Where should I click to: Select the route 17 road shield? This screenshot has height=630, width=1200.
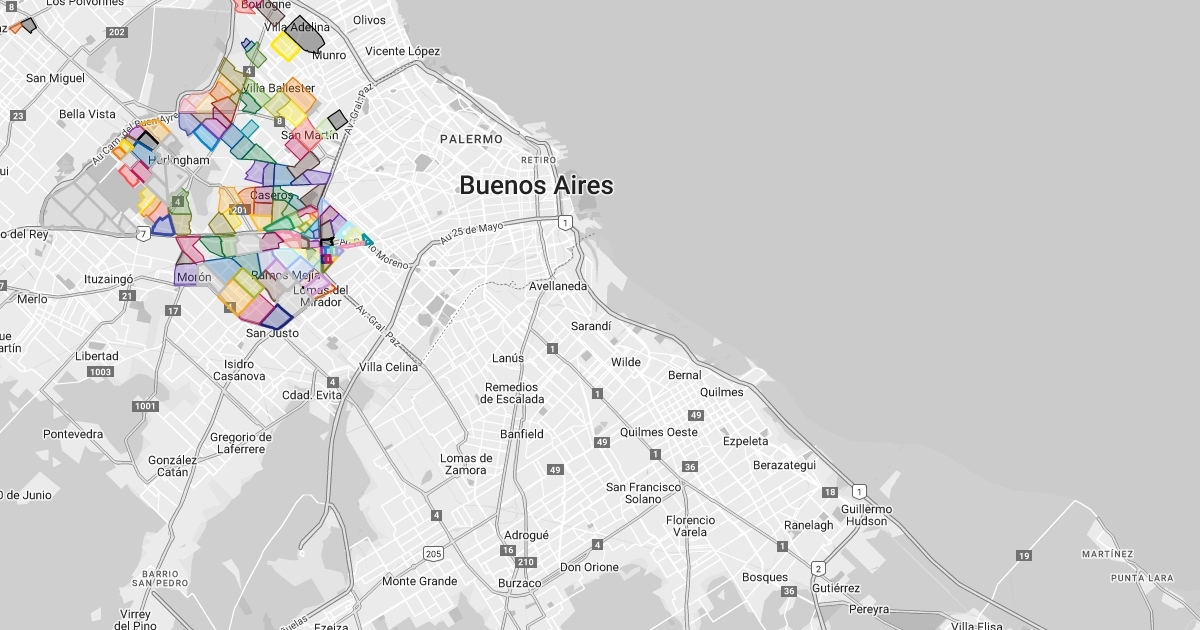(173, 311)
